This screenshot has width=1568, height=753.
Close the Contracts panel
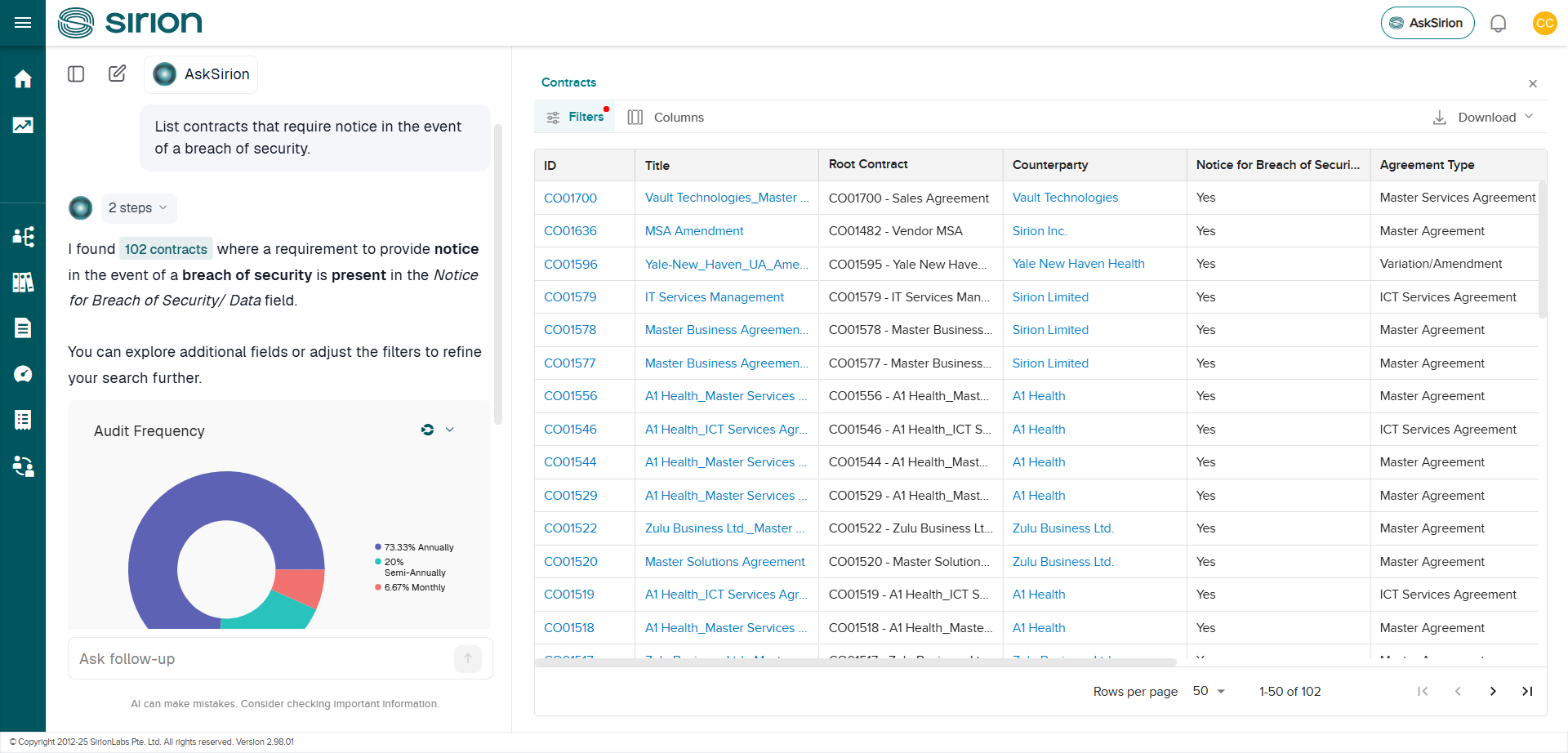coord(1533,83)
